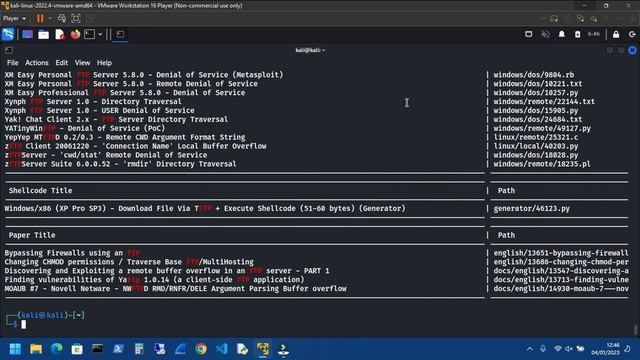Select VMware Player in Windows taskbar
The image size is (640, 360).
point(263,349)
